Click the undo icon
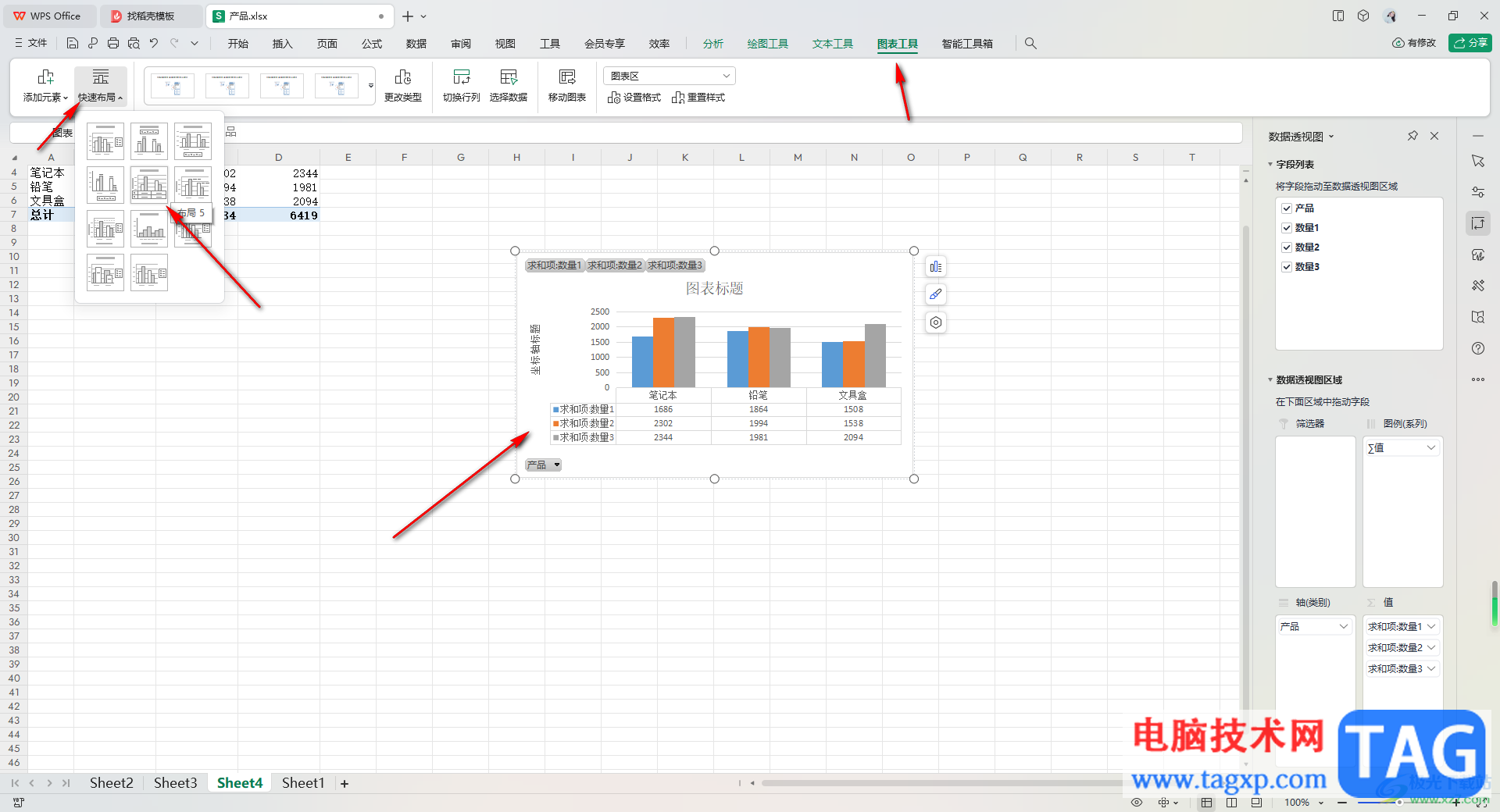 coord(154,44)
